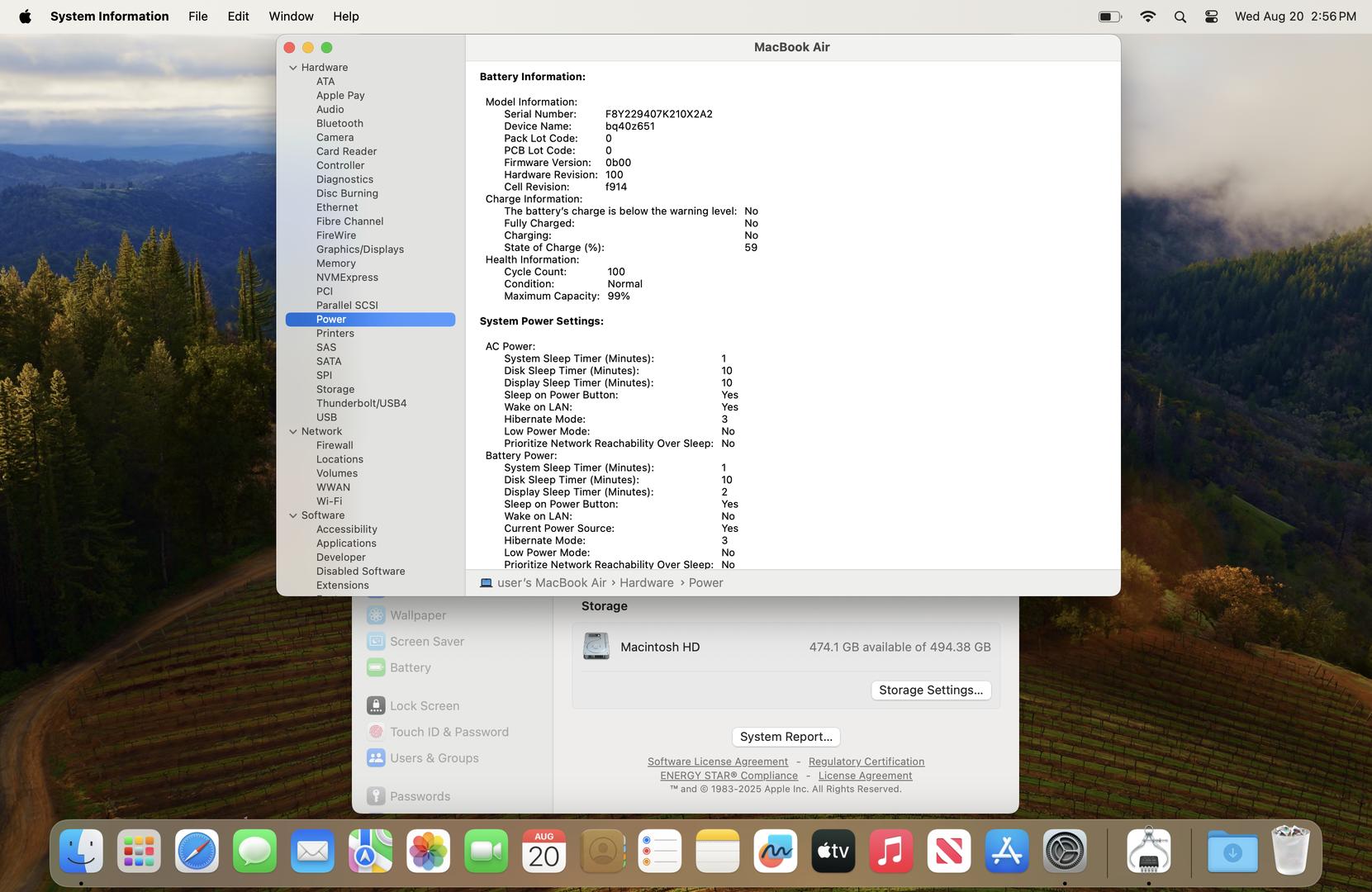
Task: Open the License Agreement link
Action: (x=865, y=776)
